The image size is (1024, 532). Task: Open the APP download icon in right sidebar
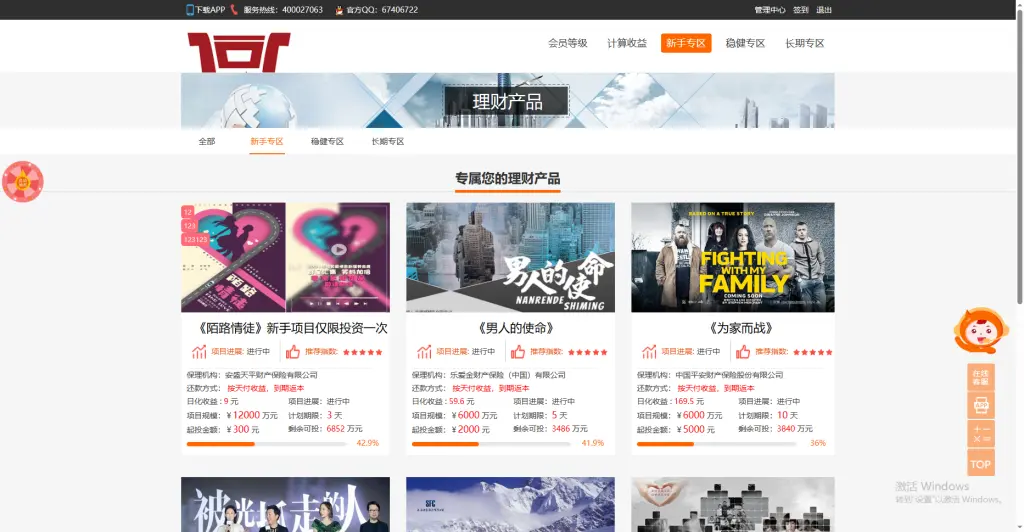(x=981, y=405)
